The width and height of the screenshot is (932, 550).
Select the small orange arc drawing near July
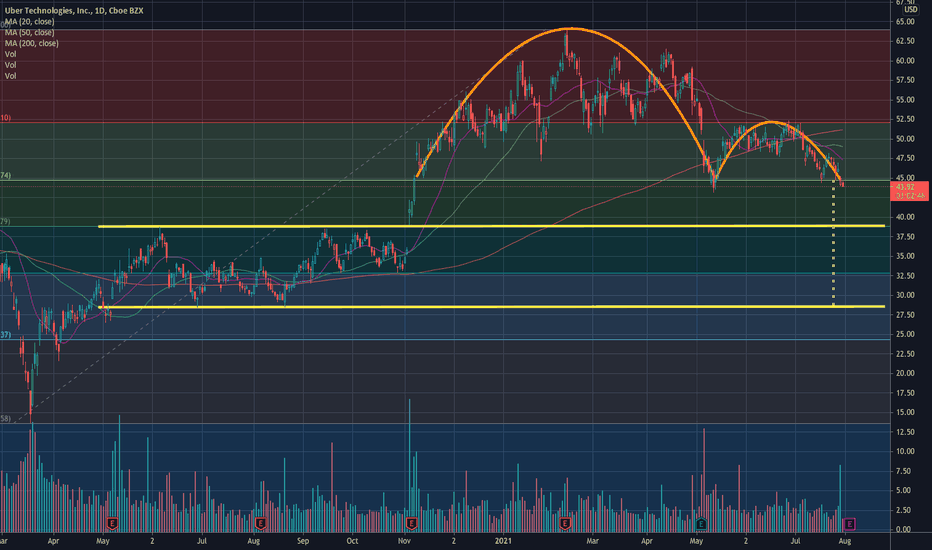click(x=771, y=122)
